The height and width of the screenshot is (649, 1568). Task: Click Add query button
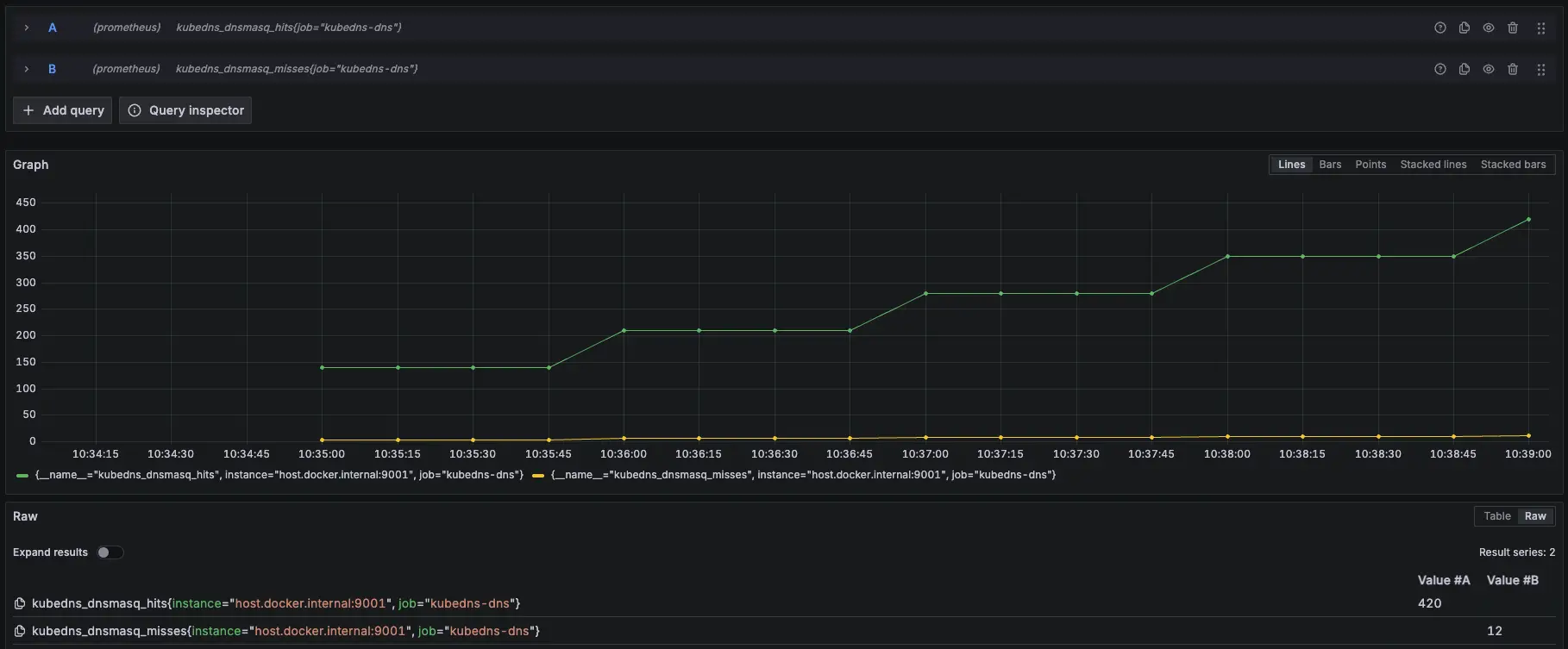pyautogui.click(x=63, y=110)
